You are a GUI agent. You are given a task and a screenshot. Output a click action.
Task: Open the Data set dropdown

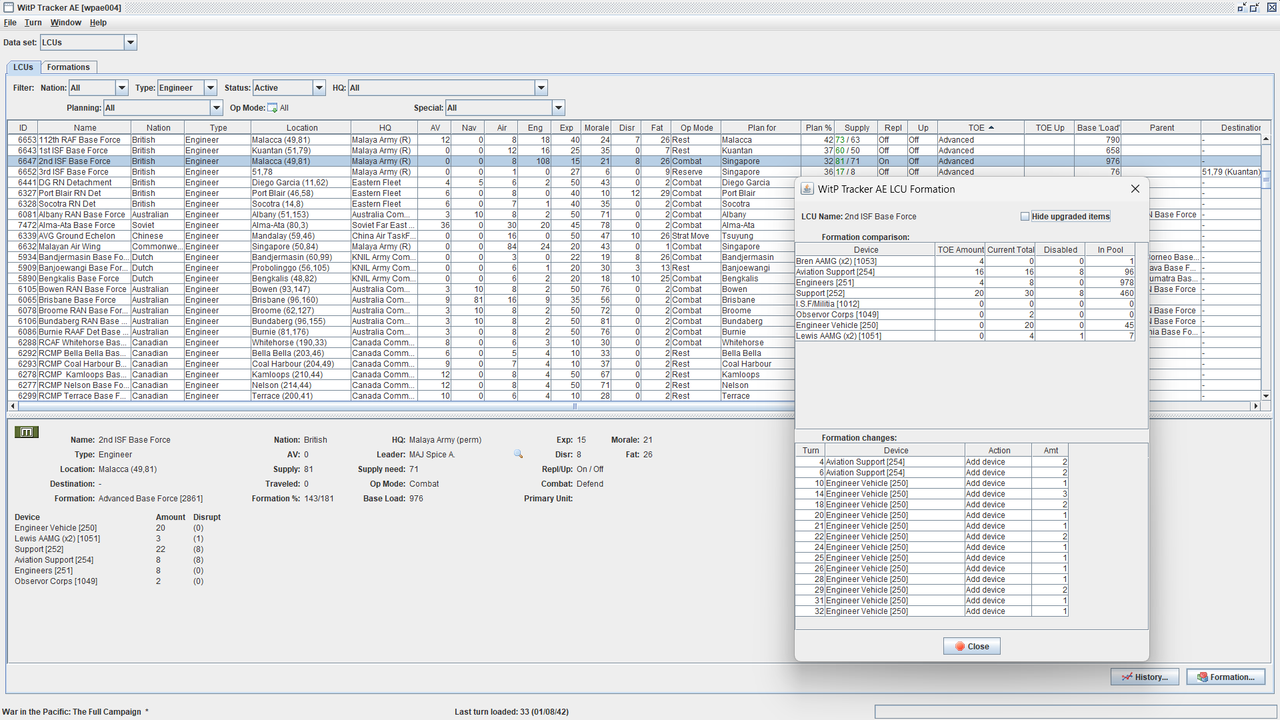click(x=131, y=42)
